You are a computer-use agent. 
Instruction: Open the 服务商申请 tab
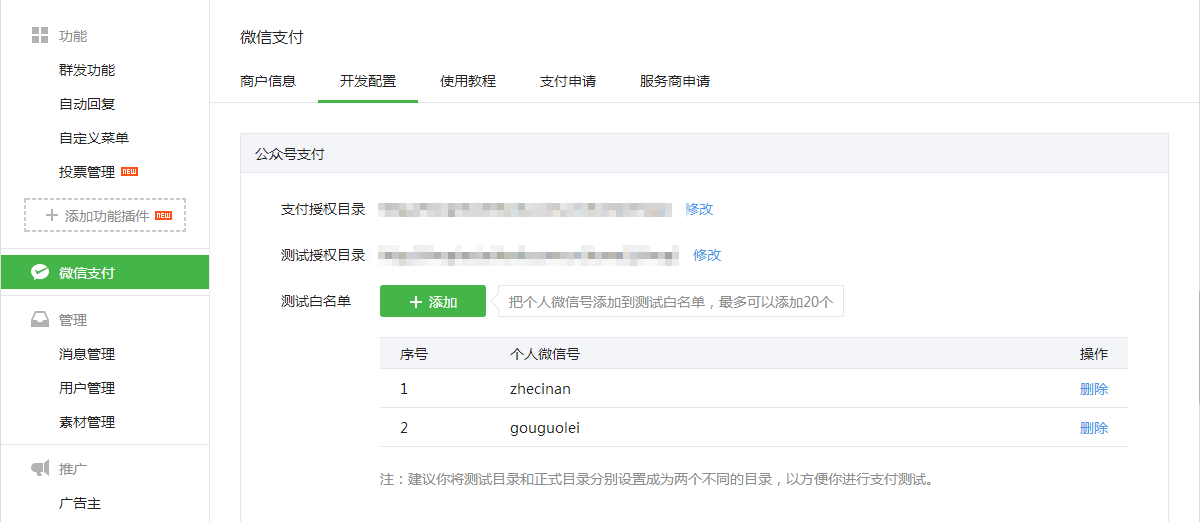pyautogui.click(x=675, y=81)
